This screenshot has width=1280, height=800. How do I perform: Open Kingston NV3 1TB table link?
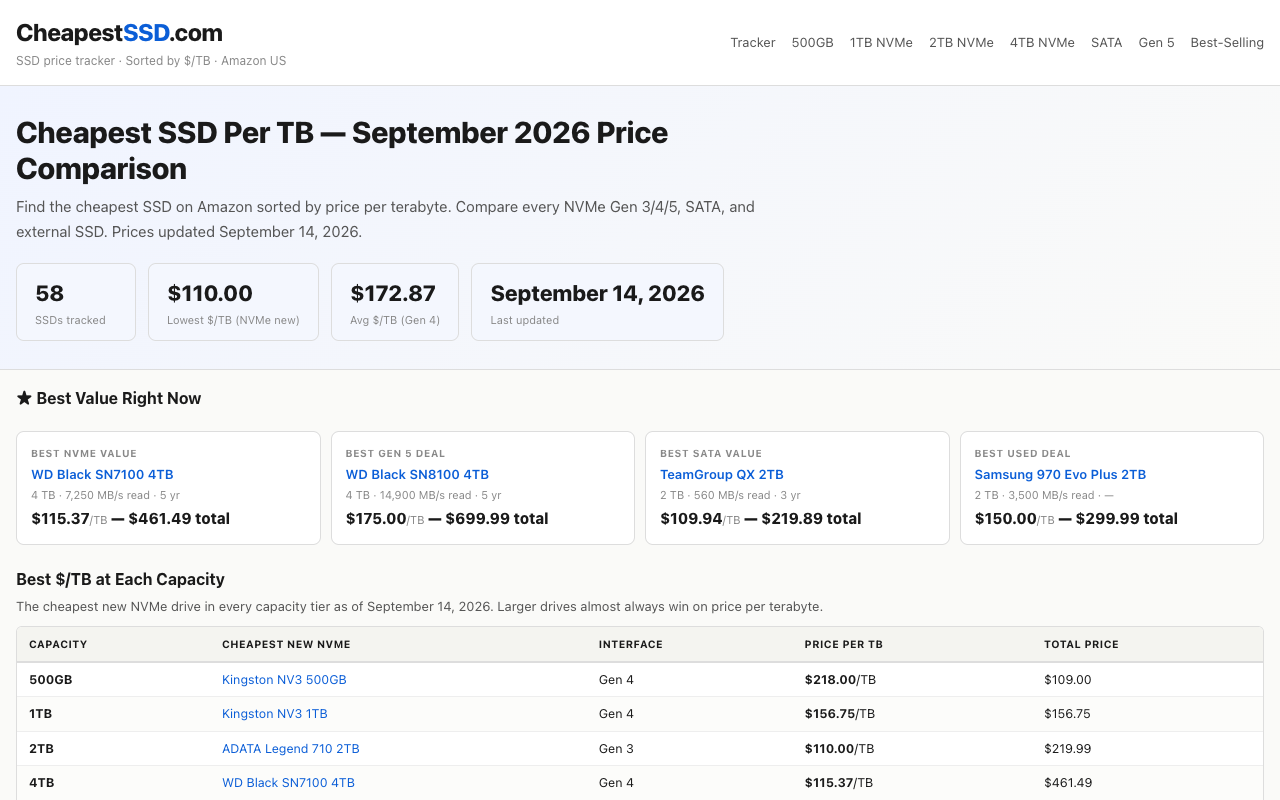275,714
